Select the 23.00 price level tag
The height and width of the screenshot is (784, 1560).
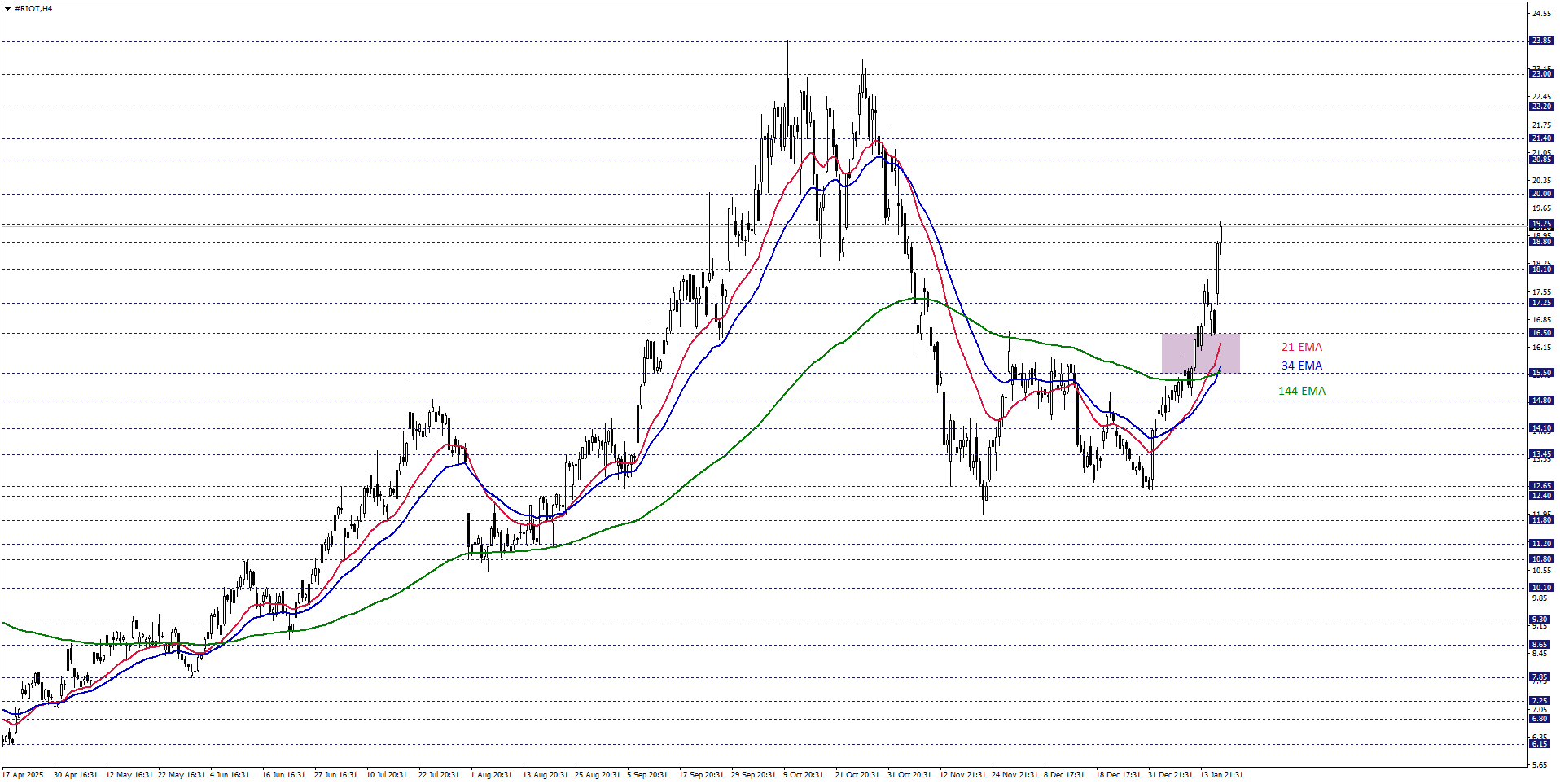tap(1540, 74)
